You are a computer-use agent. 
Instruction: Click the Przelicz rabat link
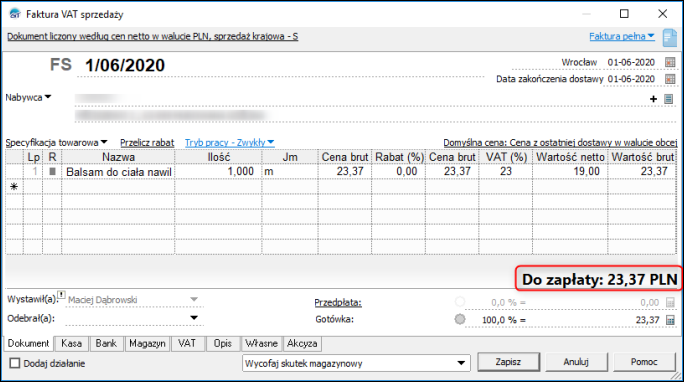click(x=147, y=142)
